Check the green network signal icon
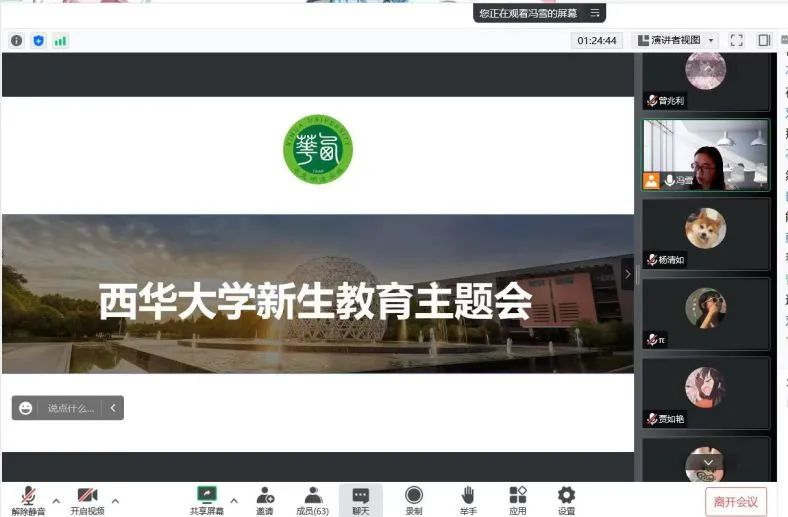Screen dimensions: 788x517 click(60, 41)
